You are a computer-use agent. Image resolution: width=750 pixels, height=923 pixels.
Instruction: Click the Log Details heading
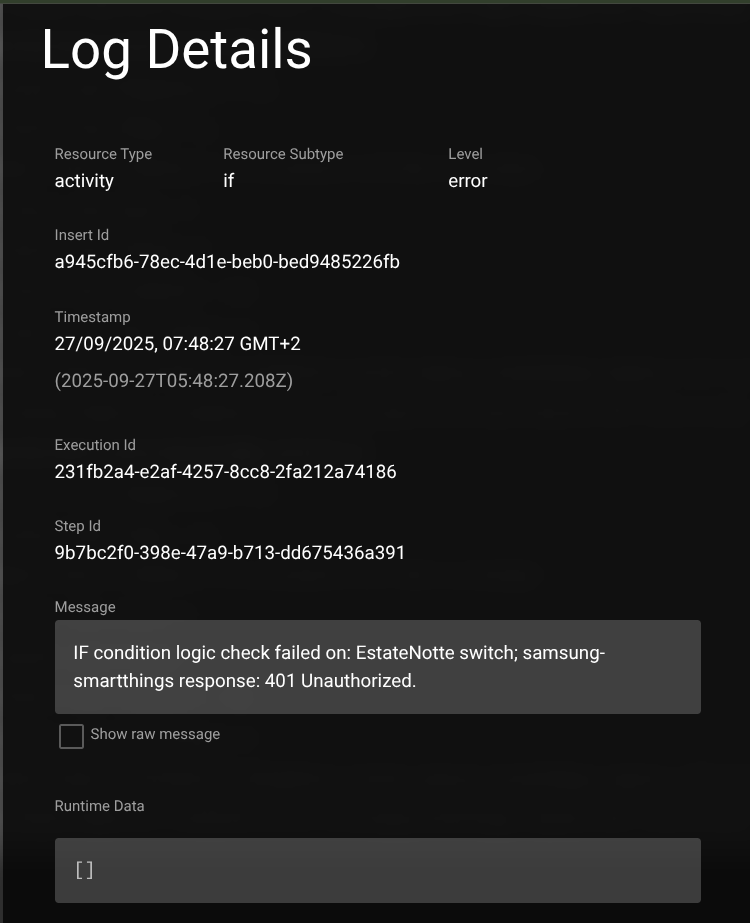coord(176,50)
